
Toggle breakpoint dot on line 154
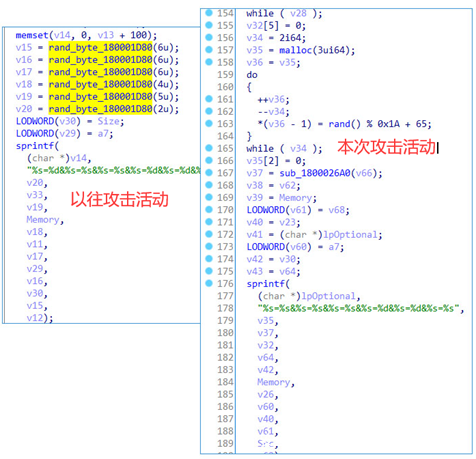click(x=209, y=13)
